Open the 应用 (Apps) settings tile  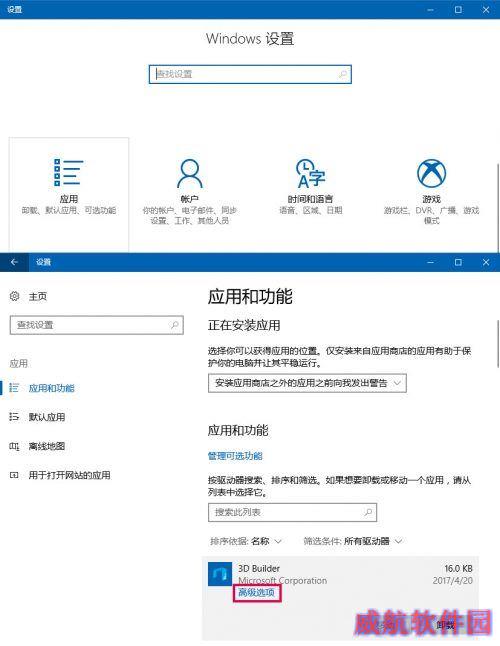[x=69, y=194]
